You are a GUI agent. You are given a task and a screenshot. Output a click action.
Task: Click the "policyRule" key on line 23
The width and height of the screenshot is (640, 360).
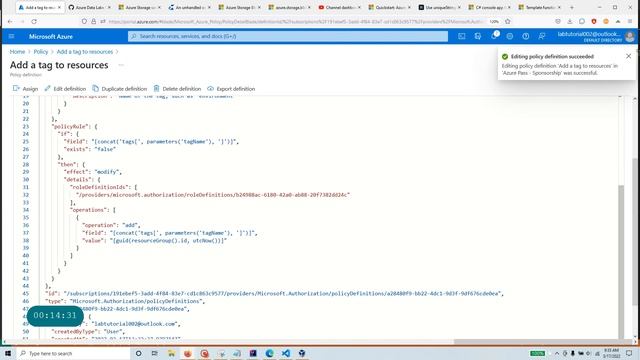tap(70, 127)
